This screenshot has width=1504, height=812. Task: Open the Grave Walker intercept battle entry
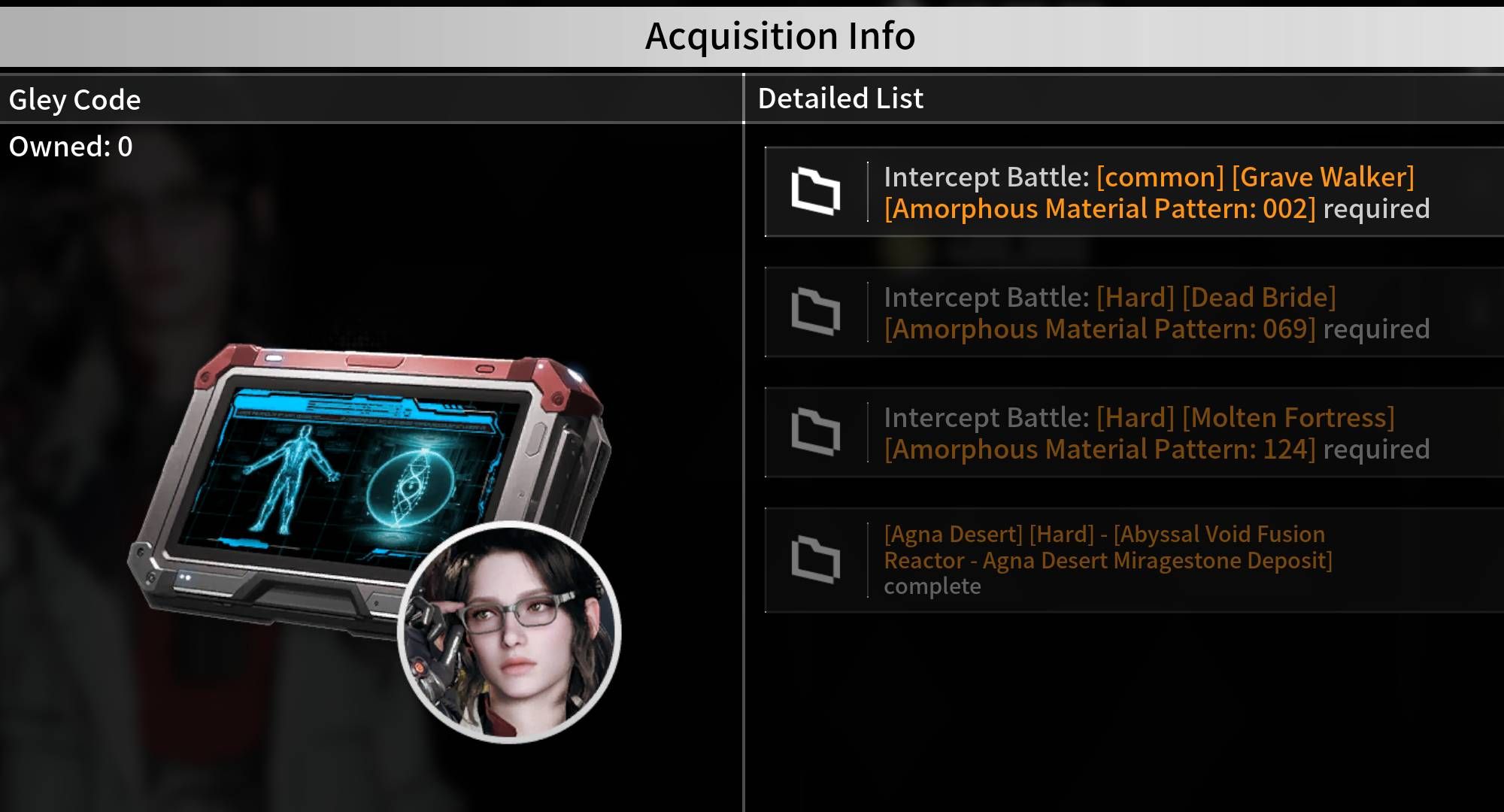[x=1134, y=192]
